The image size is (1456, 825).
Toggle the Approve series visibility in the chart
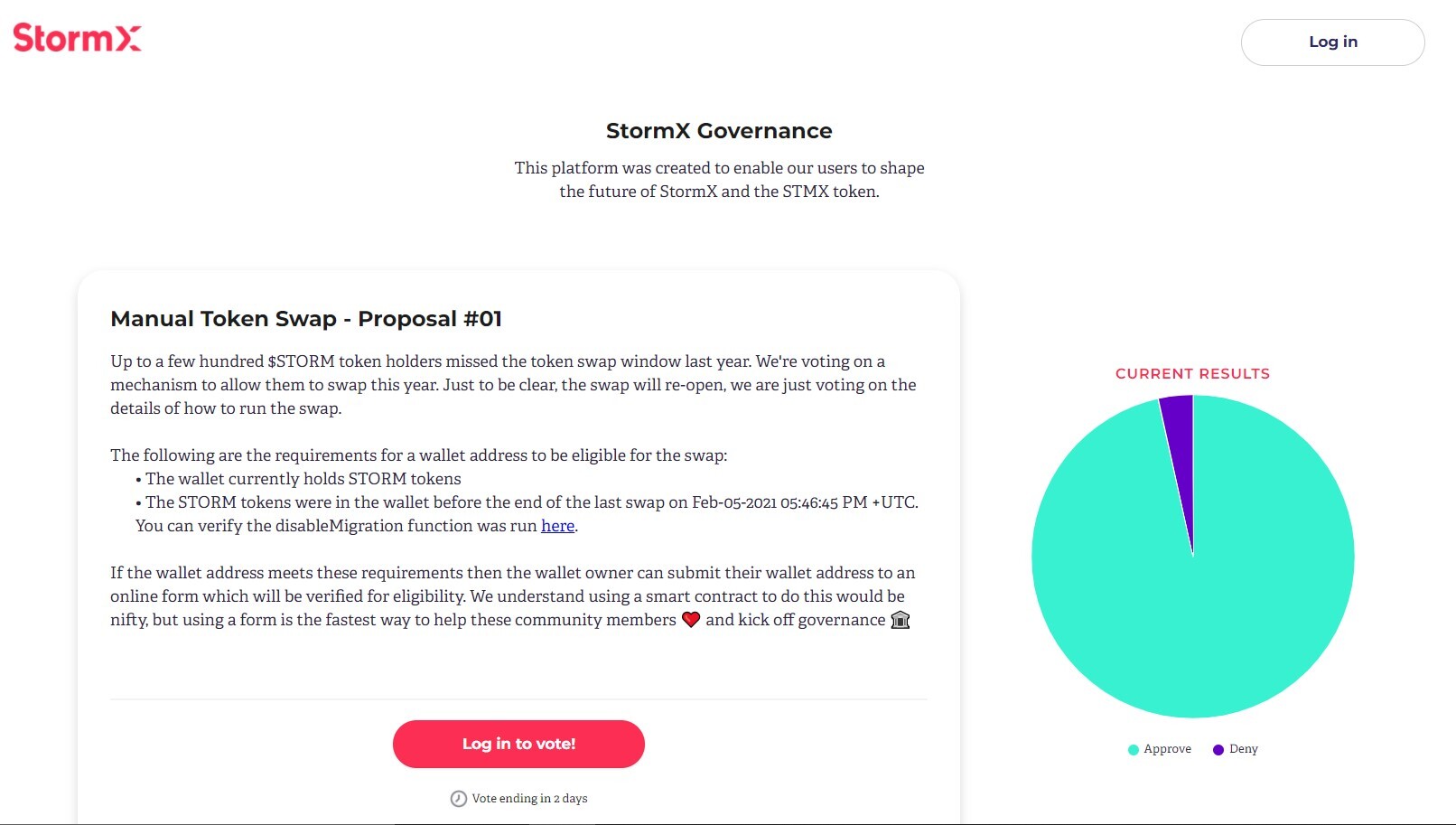(x=1161, y=748)
